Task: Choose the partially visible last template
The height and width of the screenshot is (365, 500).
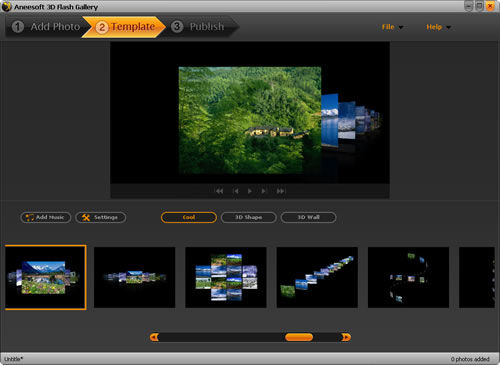Action: 477,277
